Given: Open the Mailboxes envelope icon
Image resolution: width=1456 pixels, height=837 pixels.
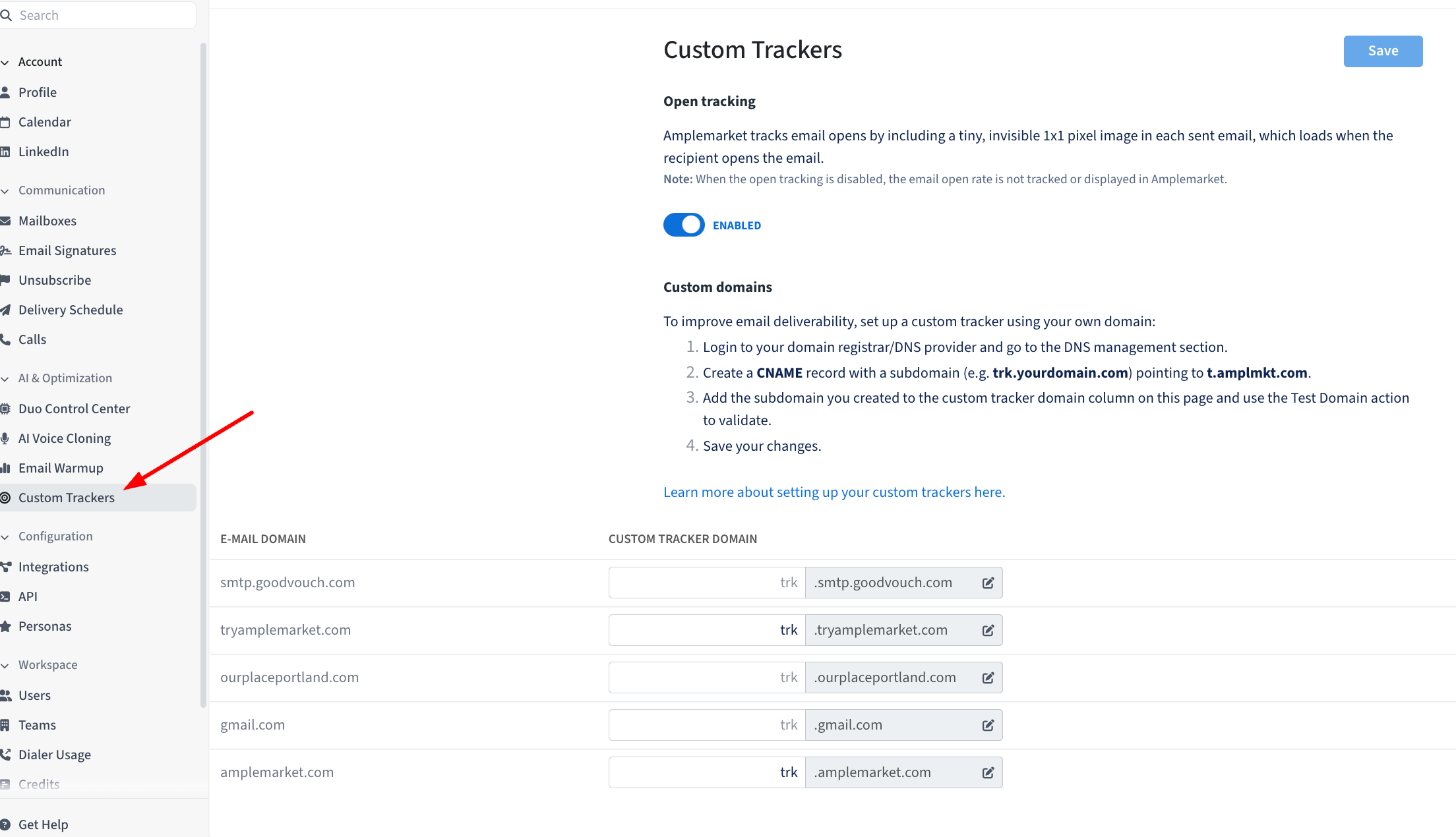Looking at the screenshot, I should (x=5, y=221).
